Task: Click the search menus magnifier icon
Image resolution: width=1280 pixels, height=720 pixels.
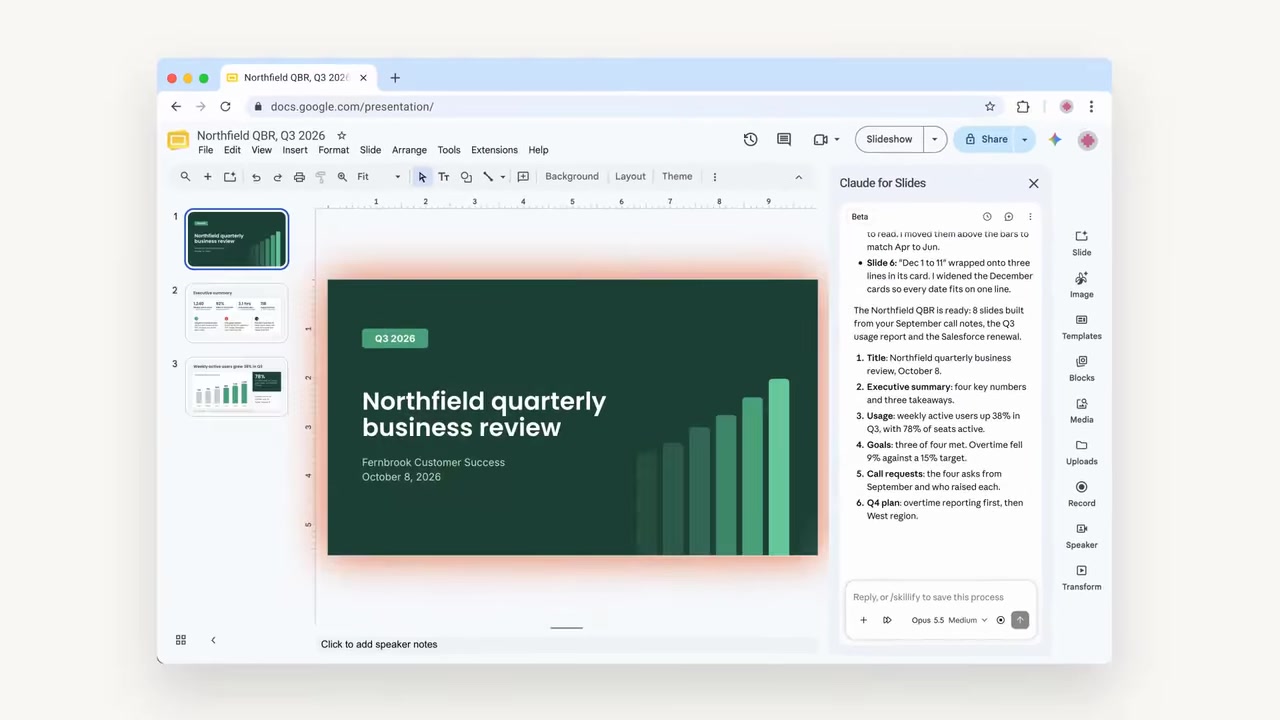Action: click(x=185, y=177)
